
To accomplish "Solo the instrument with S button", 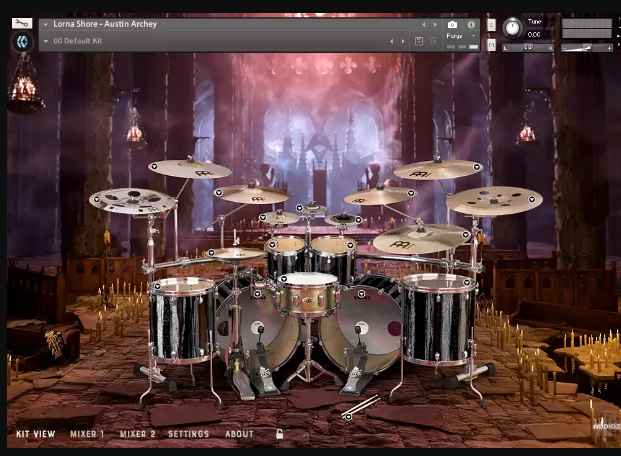I will [x=491, y=25].
